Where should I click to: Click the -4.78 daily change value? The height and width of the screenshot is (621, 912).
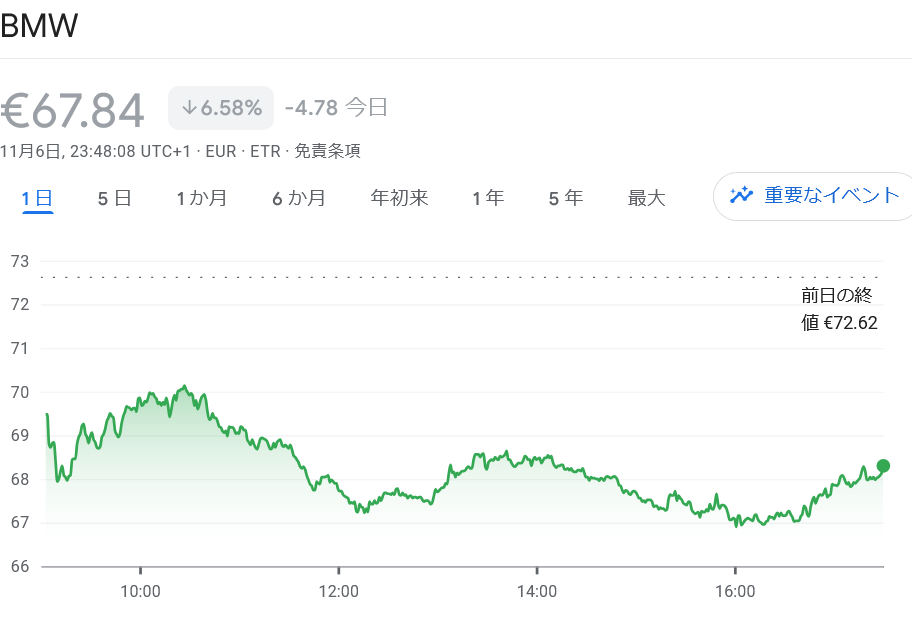[x=310, y=106]
